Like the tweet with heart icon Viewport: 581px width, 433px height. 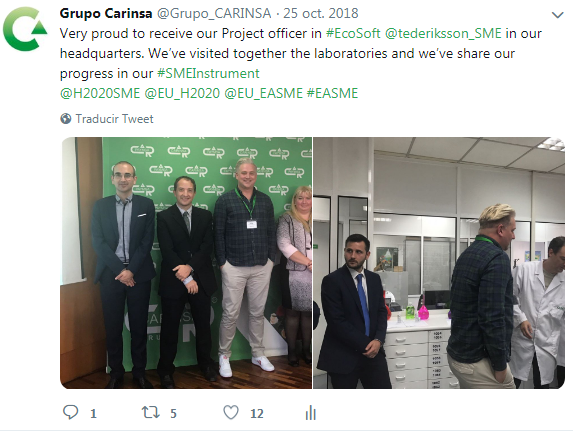point(231,412)
